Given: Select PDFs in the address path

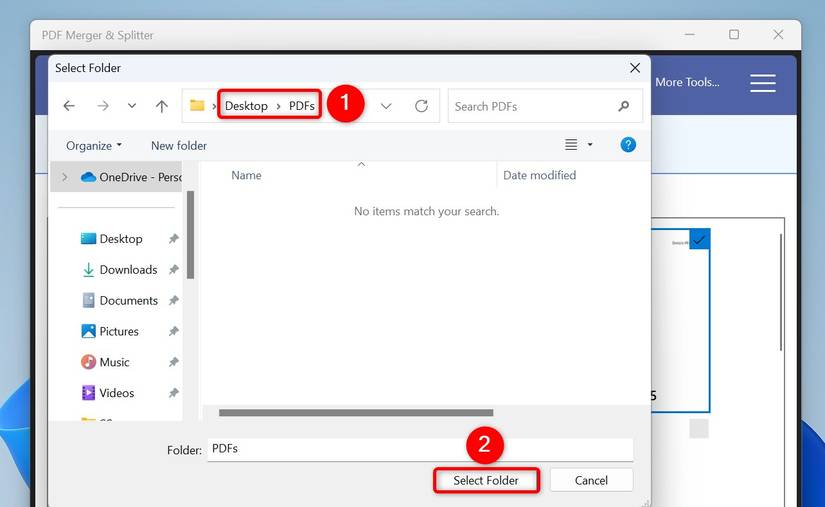Looking at the screenshot, I should [x=302, y=106].
